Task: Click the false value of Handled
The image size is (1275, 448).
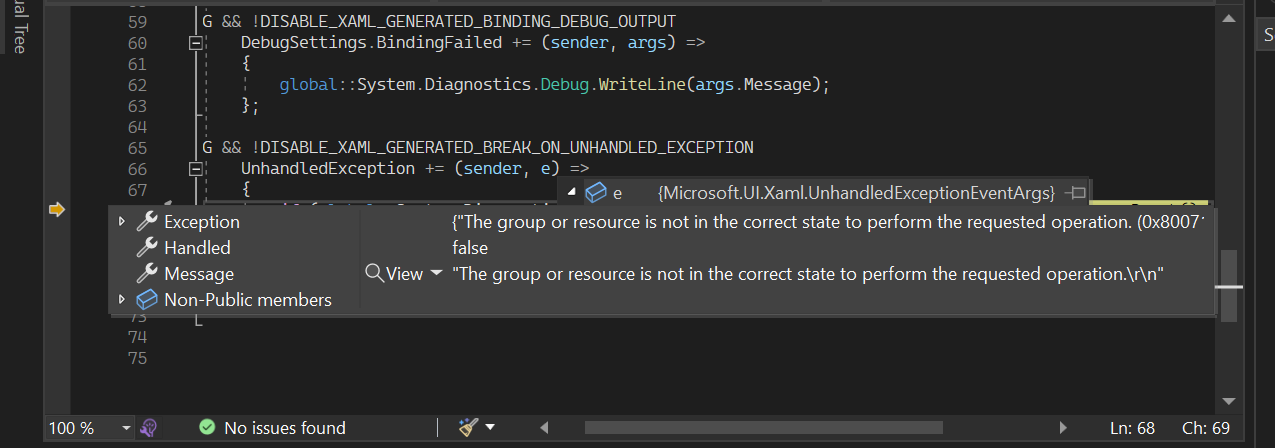Action: coord(470,248)
